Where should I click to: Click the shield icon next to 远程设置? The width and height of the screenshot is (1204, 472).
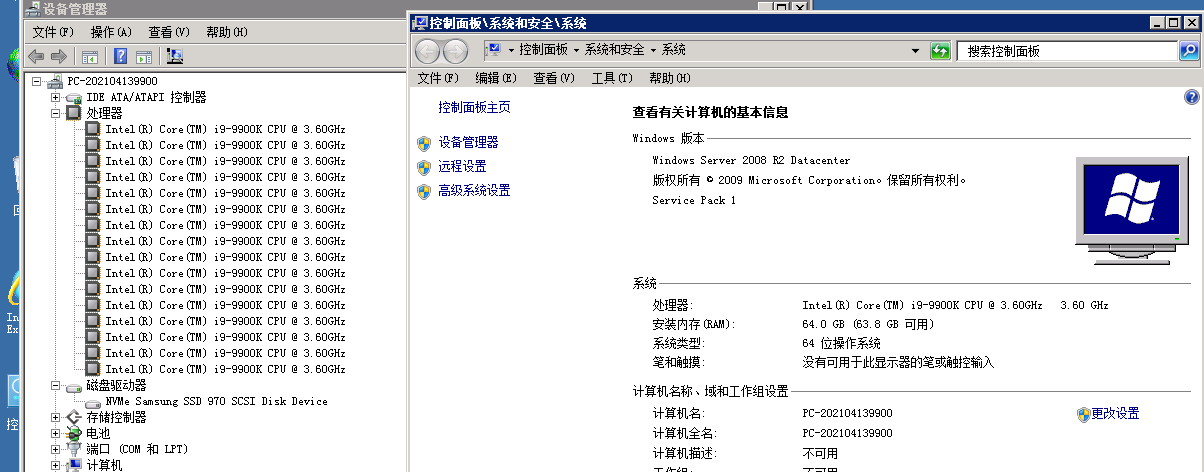(424, 167)
